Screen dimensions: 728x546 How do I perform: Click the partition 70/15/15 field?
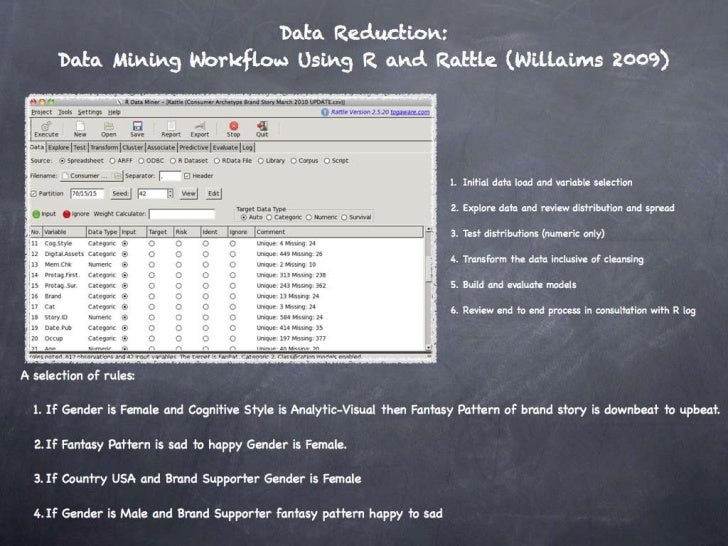point(87,194)
